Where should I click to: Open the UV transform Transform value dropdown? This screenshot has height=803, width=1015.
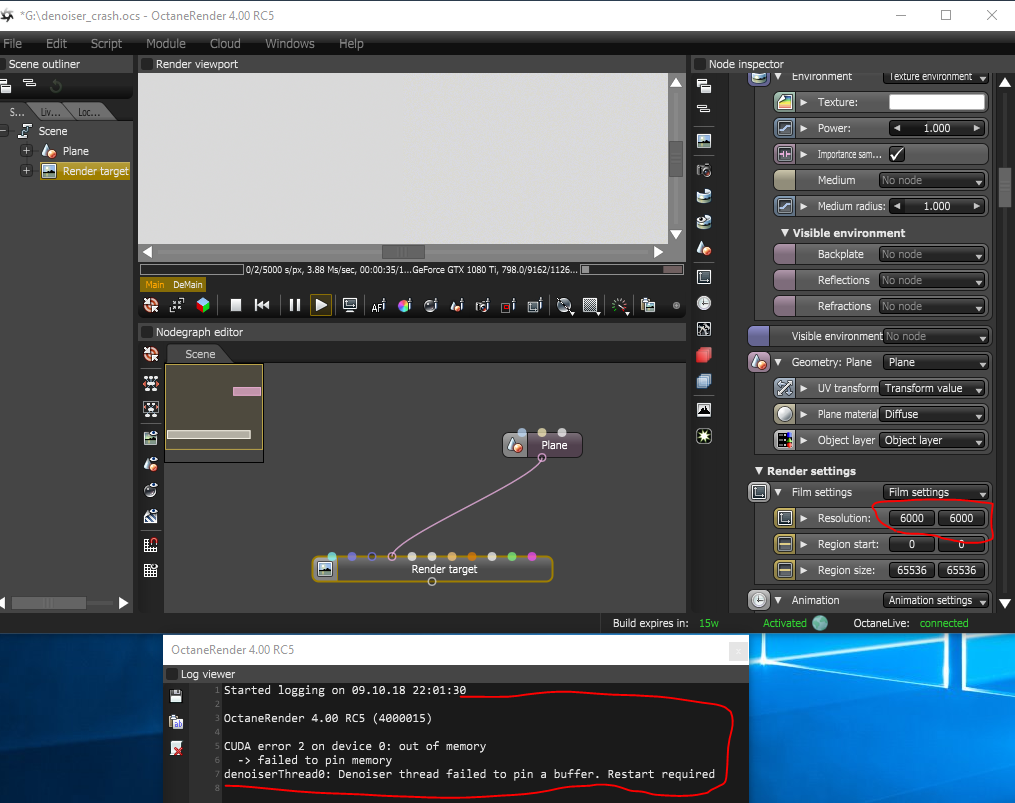[x=933, y=389]
